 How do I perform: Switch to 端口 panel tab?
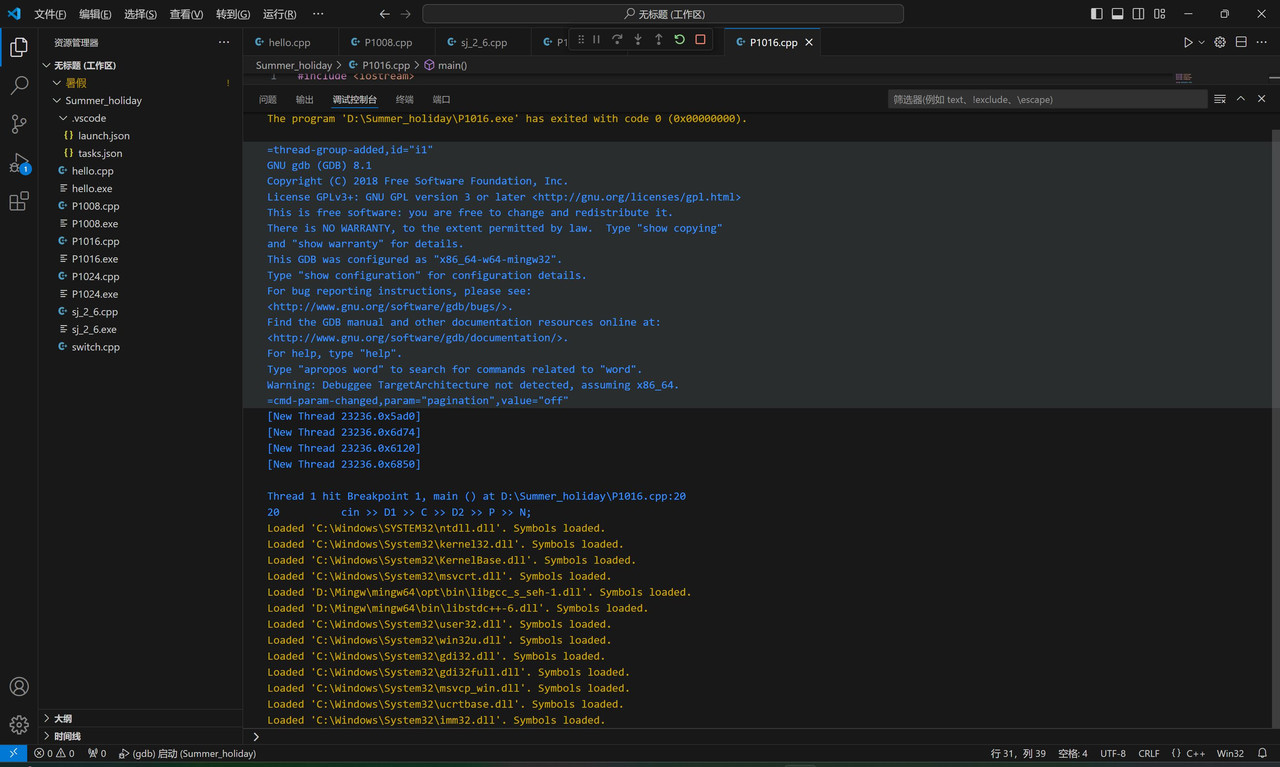point(441,99)
